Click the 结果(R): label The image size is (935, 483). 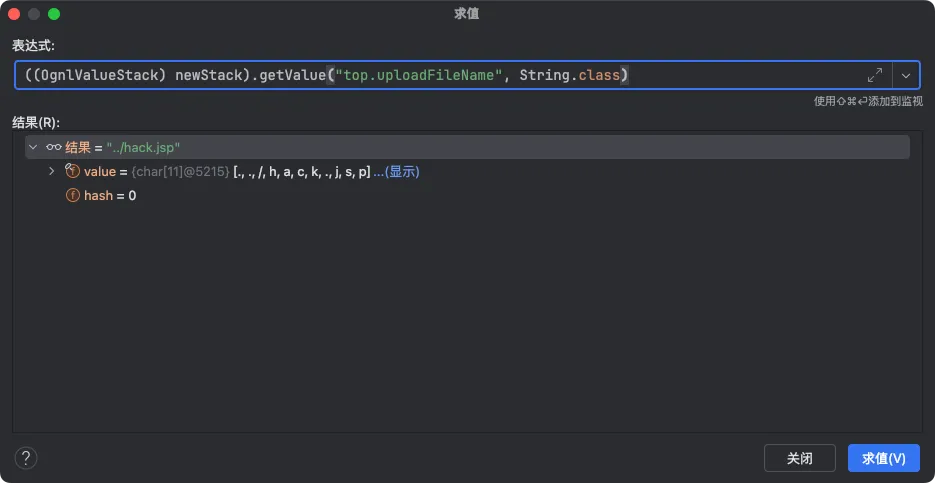tap(36, 122)
